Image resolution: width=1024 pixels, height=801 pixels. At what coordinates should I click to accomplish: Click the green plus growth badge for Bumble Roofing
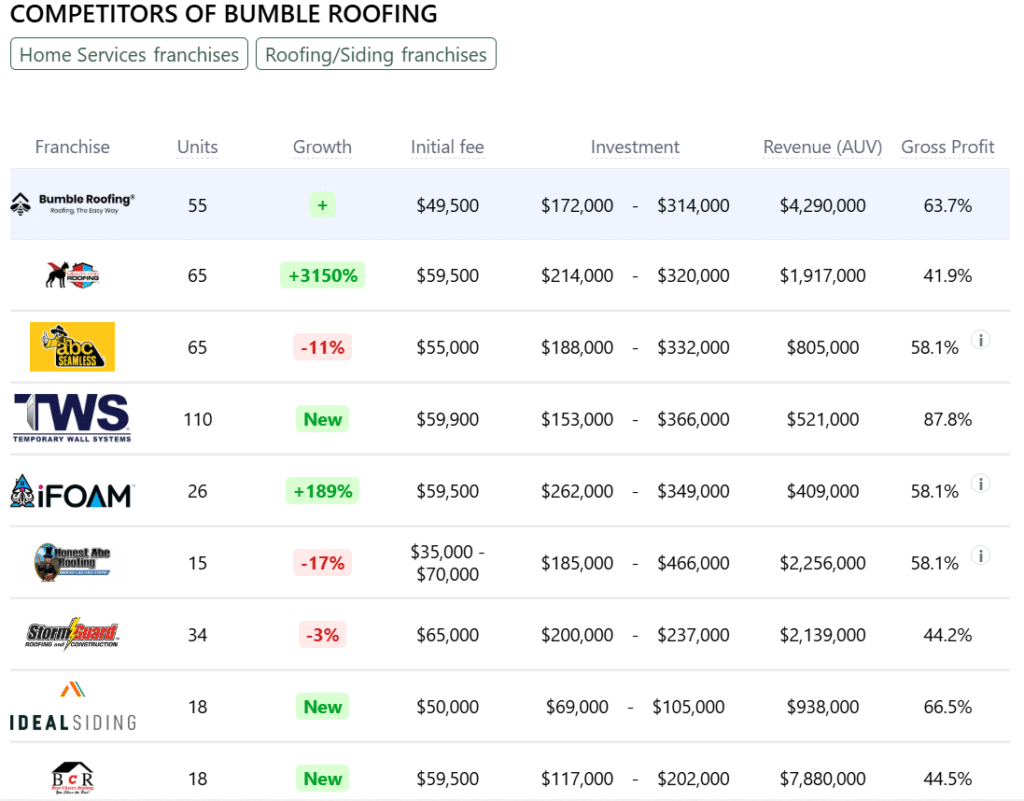323,205
